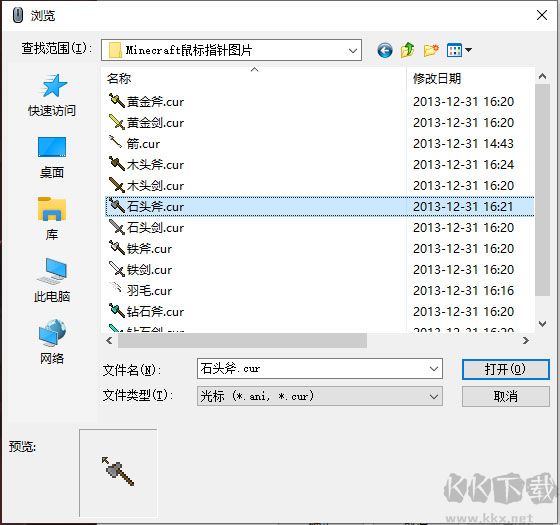Click the 钻石斧.cur axe icon
The height and width of the screenshot is (525, 560).
116,311
